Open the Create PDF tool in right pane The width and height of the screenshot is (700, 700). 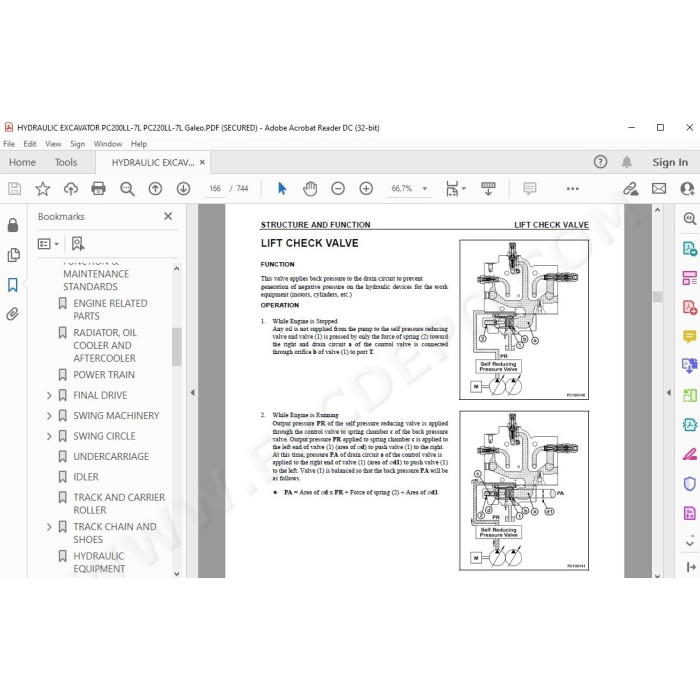(690, 307)
